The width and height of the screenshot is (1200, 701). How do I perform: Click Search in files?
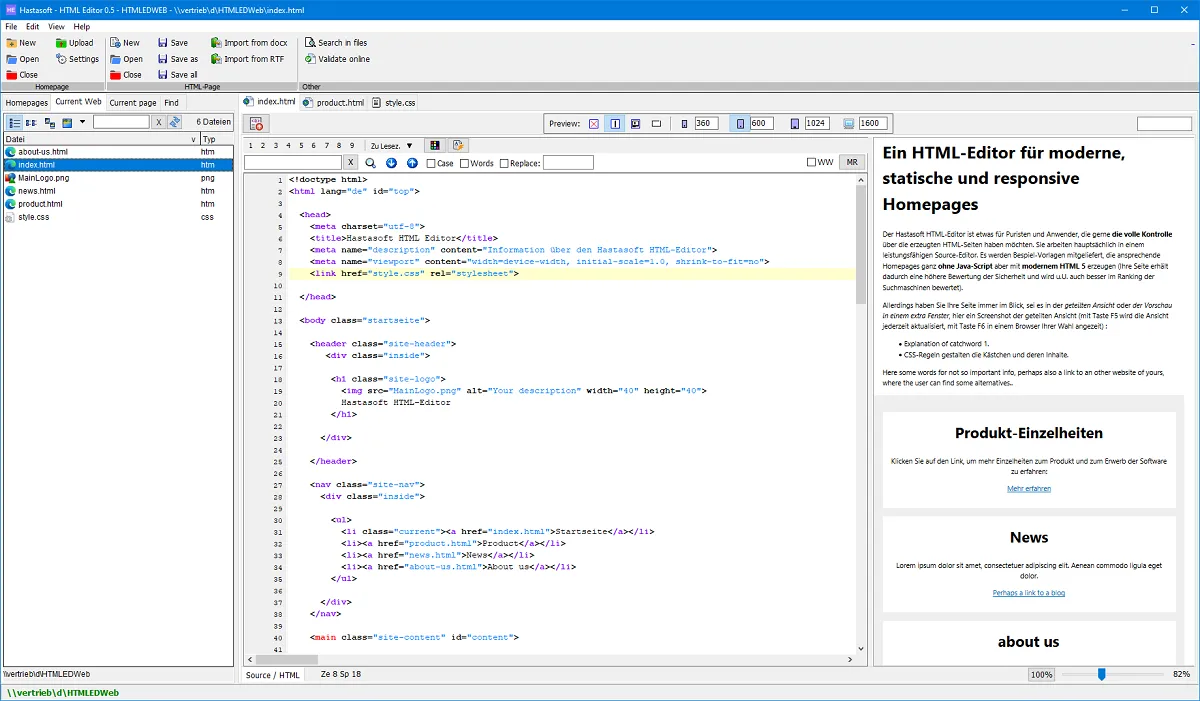pos(342,43)
